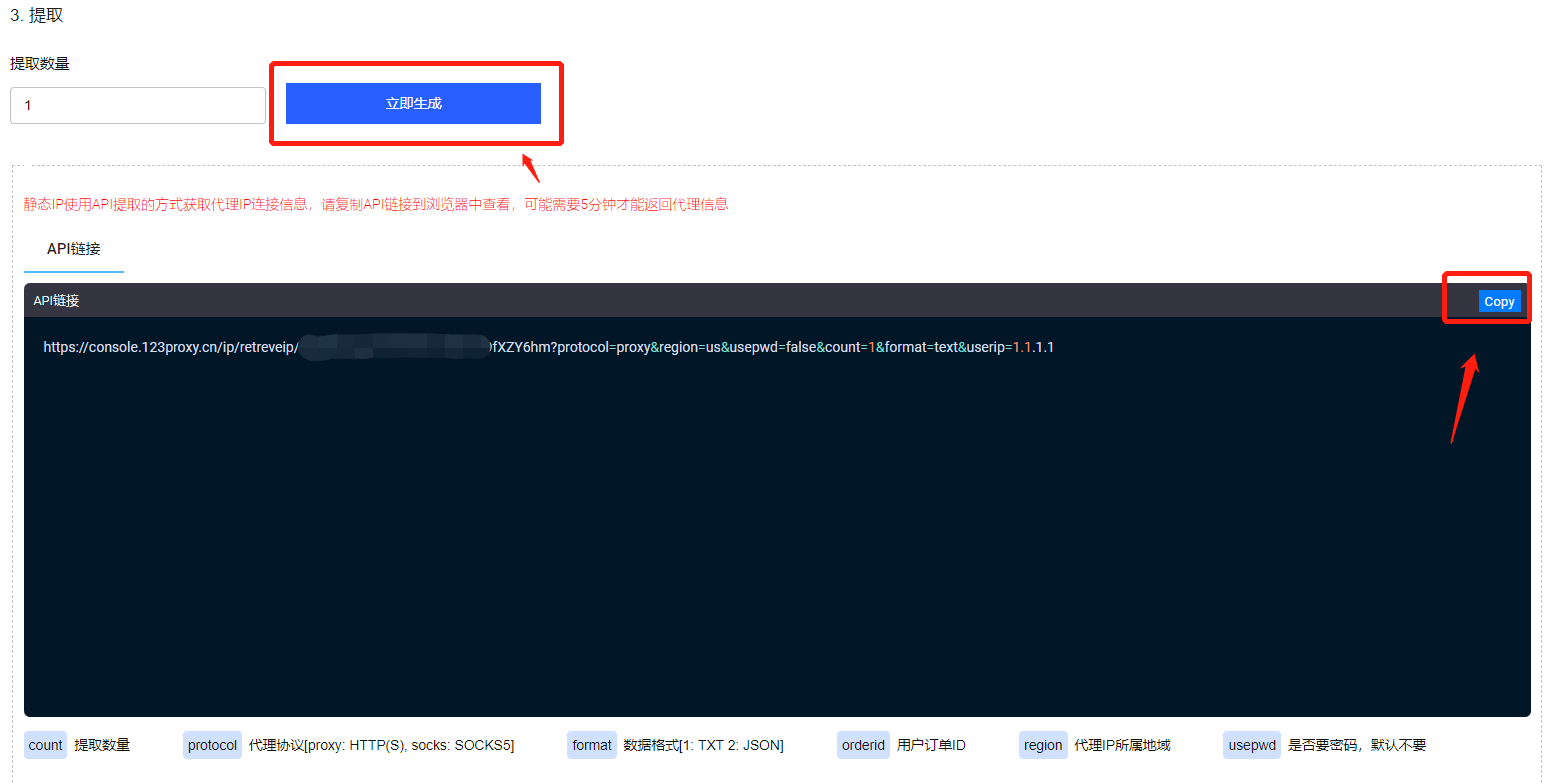
Task: Click the format description mentioning TXT and JSON
Action: pos(703,745)
